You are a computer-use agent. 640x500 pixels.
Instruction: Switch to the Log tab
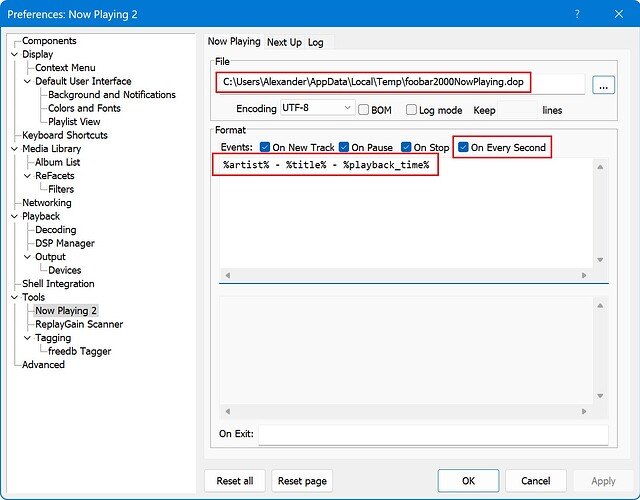pyautogui.click(x=316, y=42)
